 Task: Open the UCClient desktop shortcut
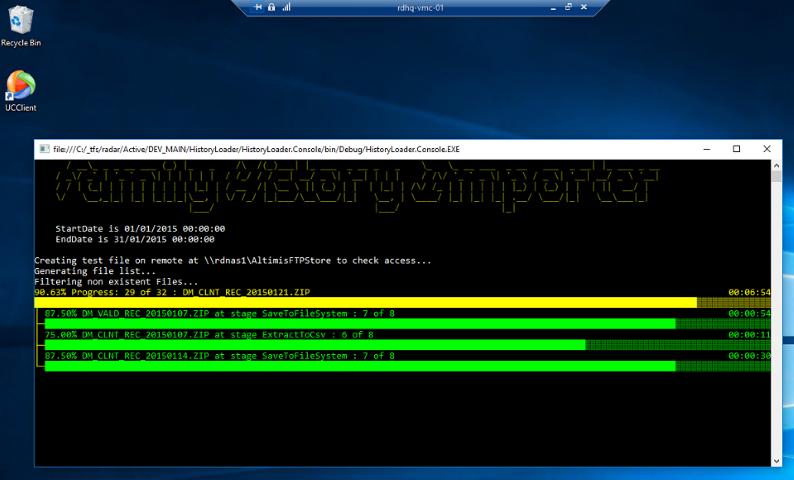coord(20,88)
